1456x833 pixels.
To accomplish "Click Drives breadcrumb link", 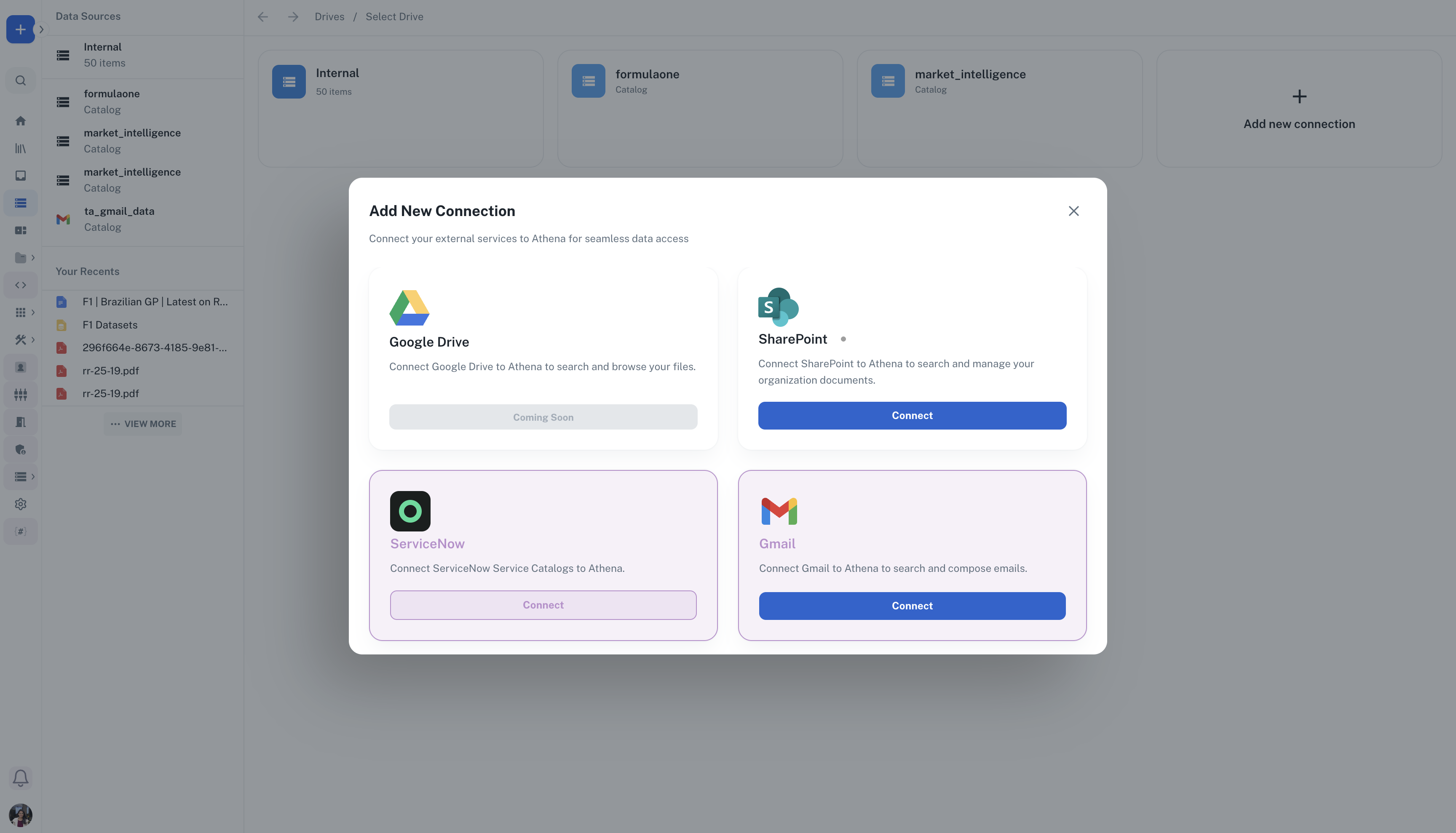I will coord(329,16).
